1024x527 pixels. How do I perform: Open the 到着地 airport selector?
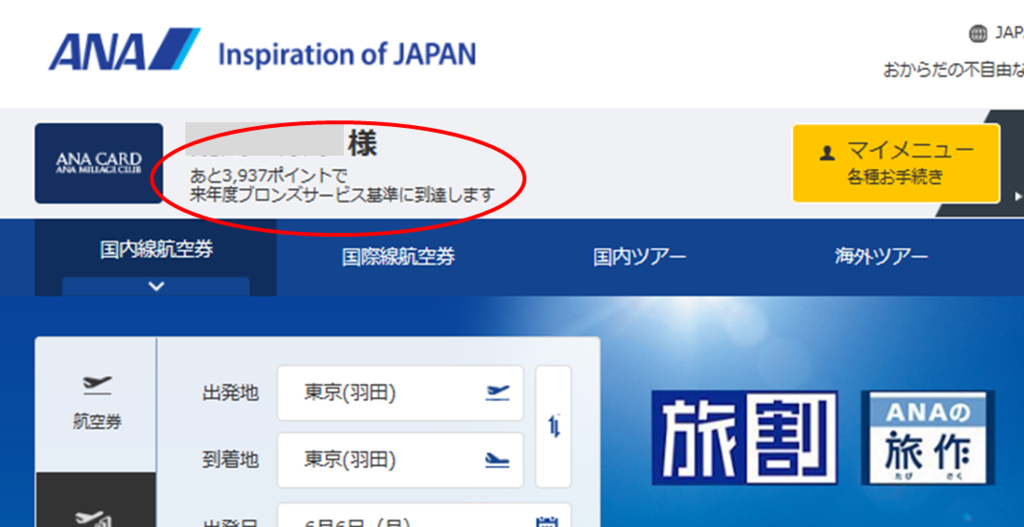coord(400,460)
